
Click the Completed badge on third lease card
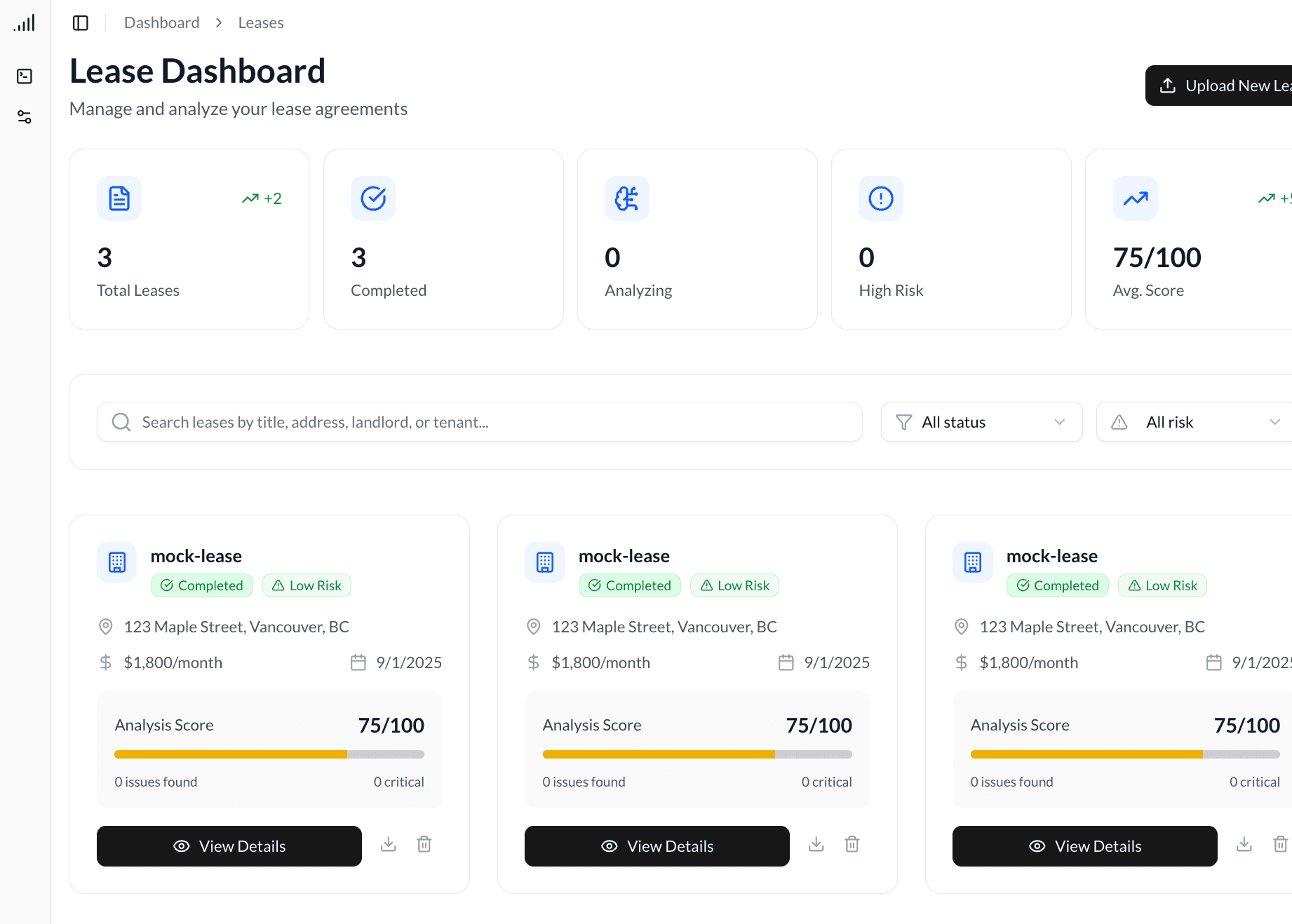(x=1057, y=585)
